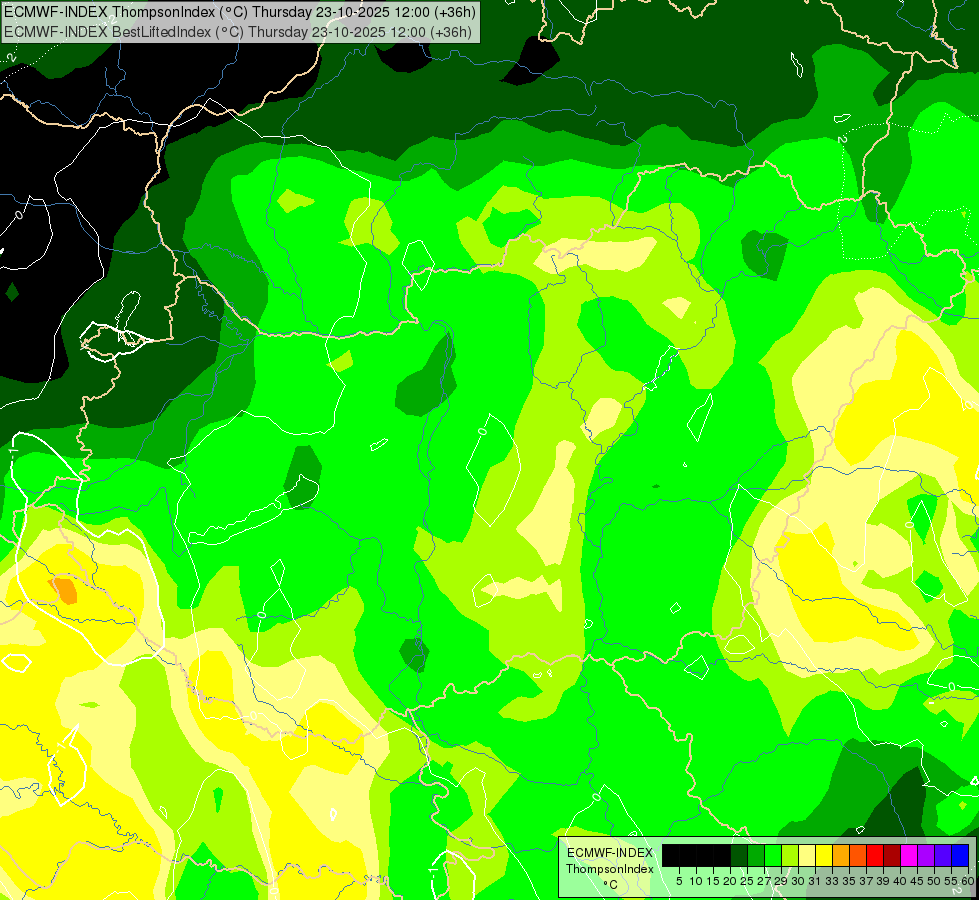Click the legend tick value 40

tap(900, 881)
